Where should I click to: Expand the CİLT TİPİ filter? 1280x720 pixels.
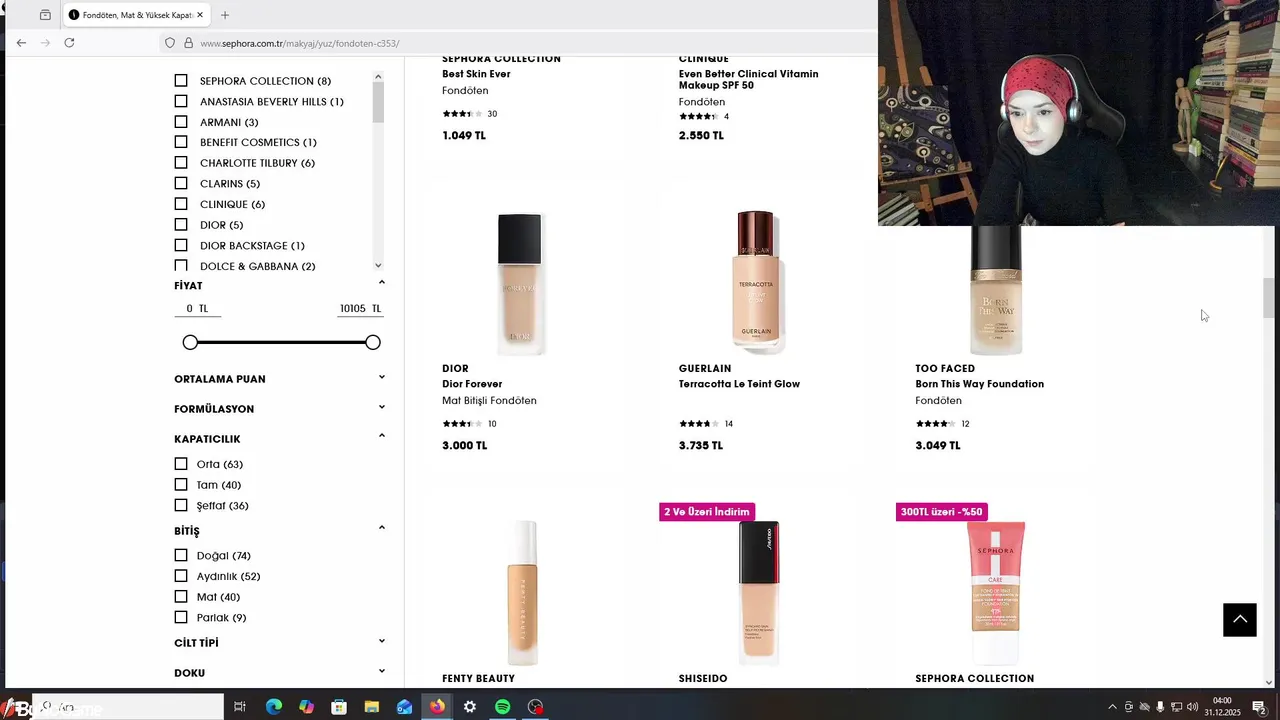pyautogui.click(x=382, y=642)
